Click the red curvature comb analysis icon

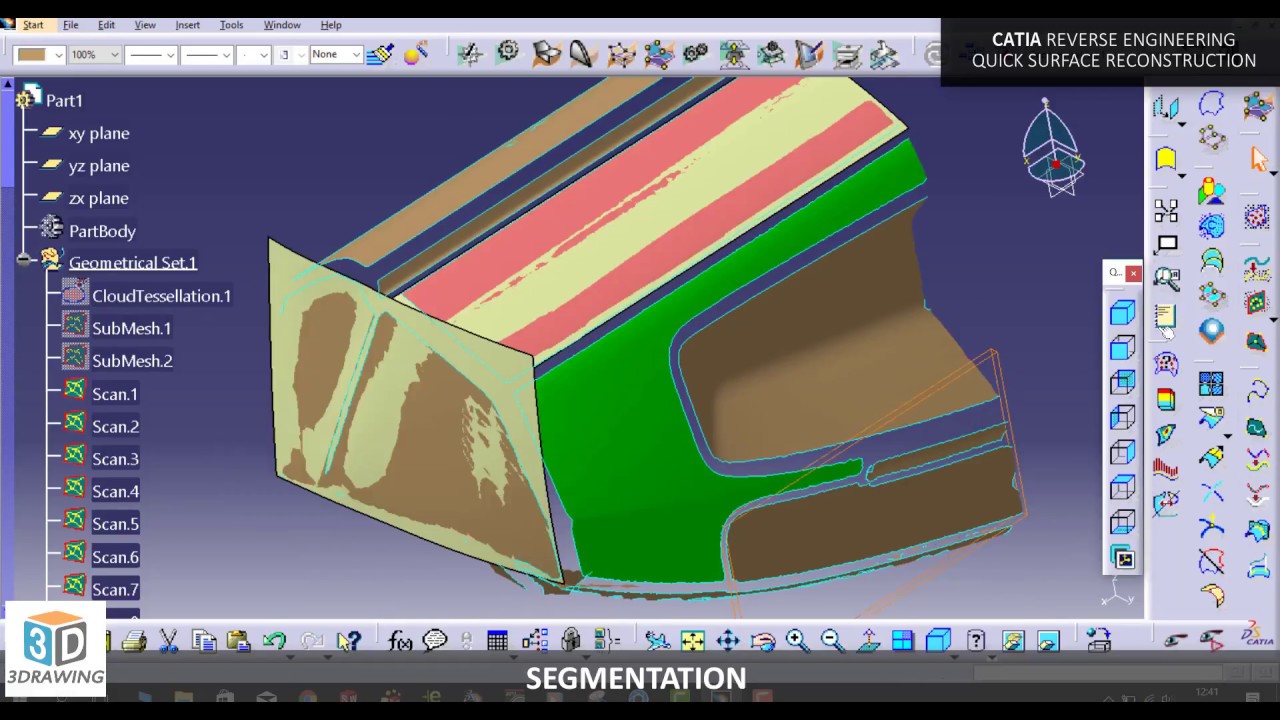(x=1166, y=468)
